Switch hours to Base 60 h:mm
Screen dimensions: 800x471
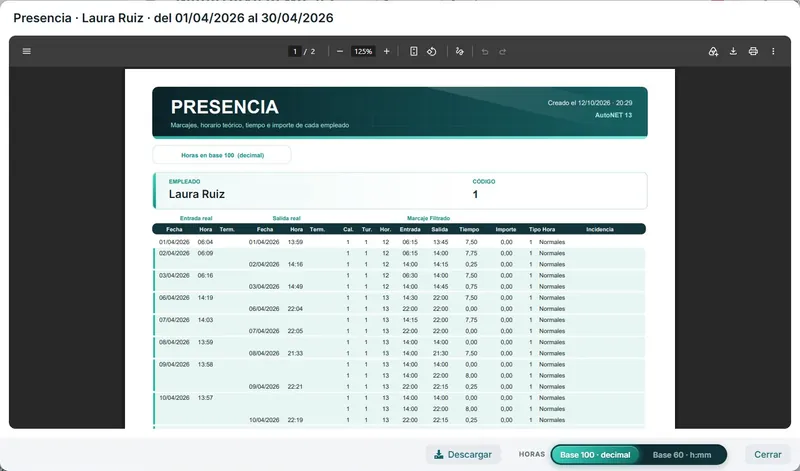point(682,455)
